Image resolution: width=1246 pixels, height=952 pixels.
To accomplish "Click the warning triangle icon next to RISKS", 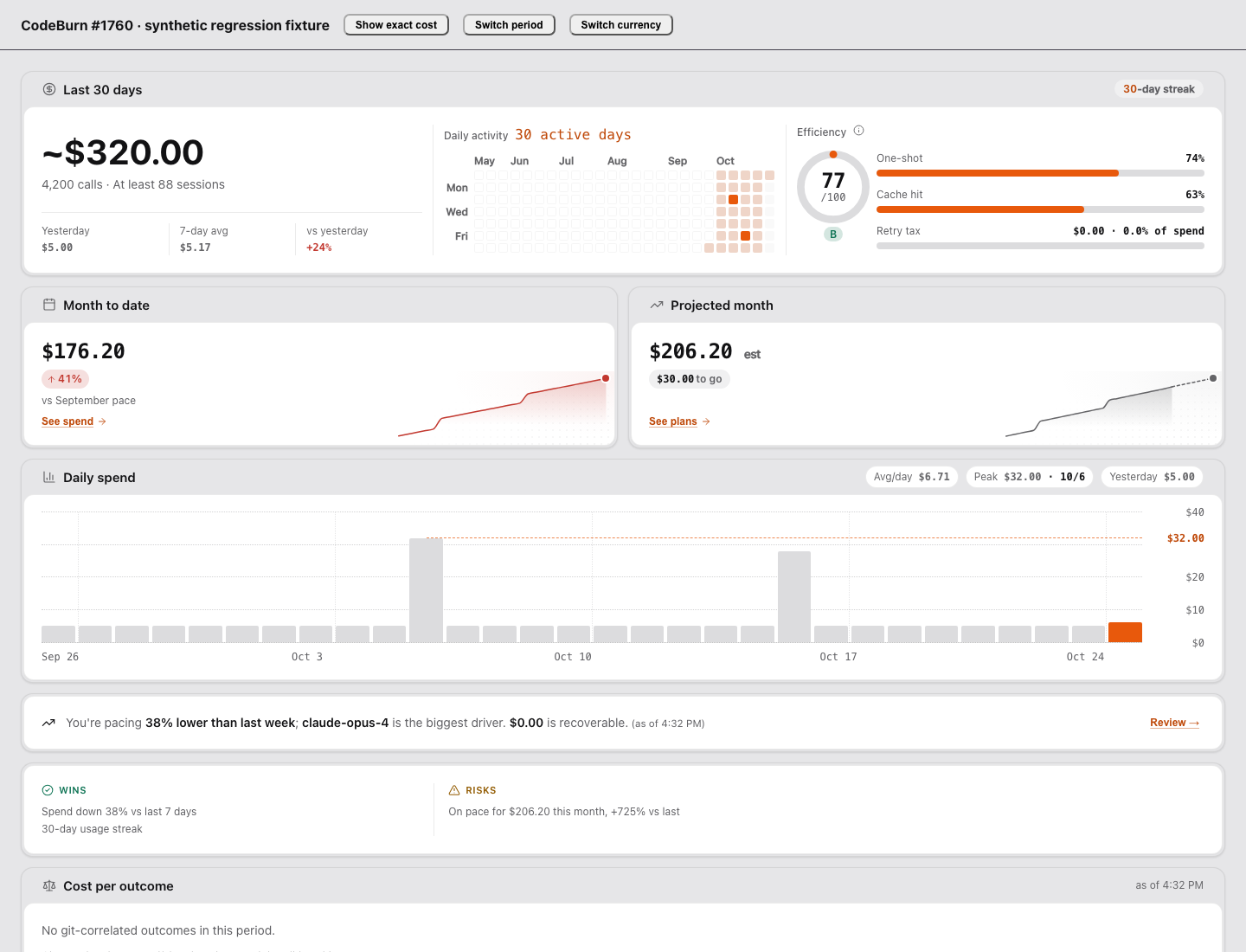I will click(x=454, y=790).
